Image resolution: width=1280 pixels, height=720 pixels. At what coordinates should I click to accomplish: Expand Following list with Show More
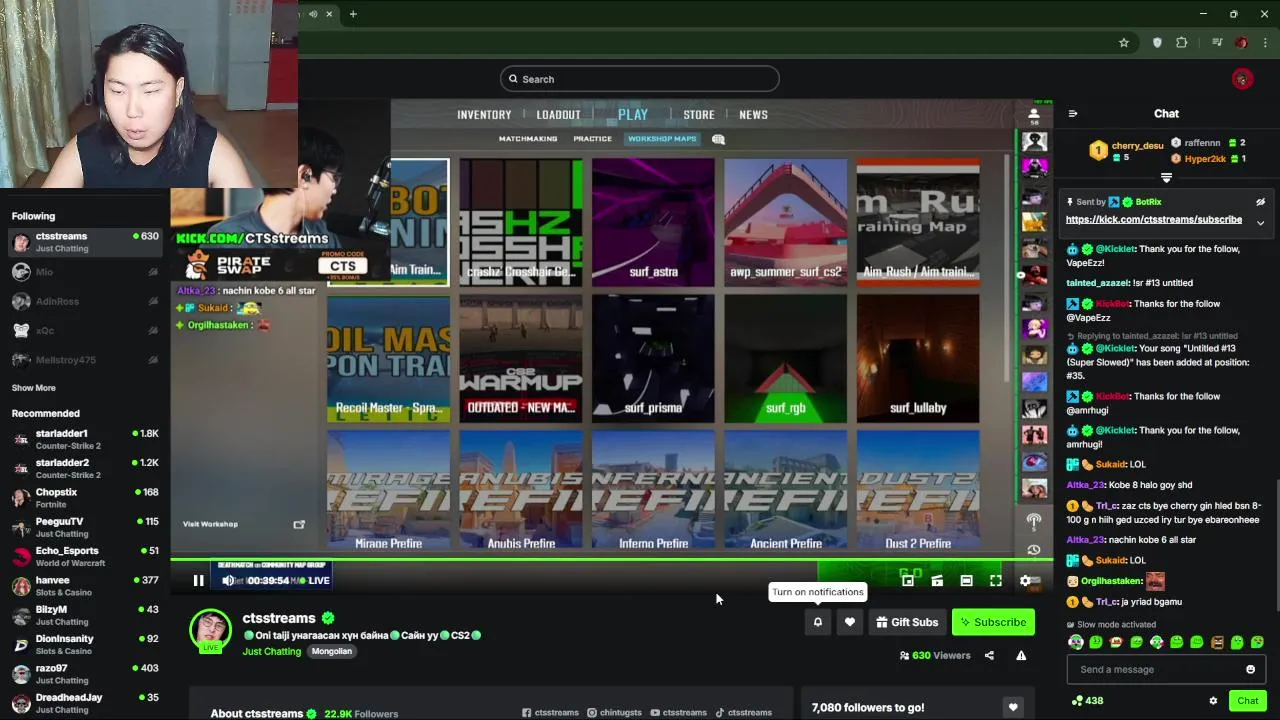coord(34,388)
